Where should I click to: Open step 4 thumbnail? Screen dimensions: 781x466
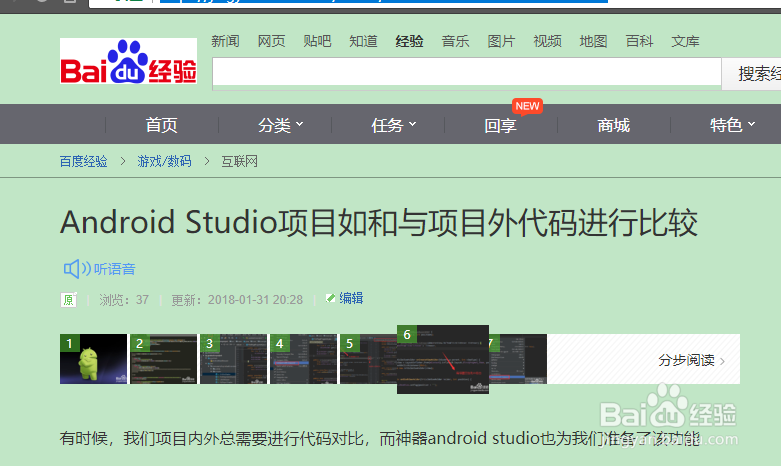(303, 359)
